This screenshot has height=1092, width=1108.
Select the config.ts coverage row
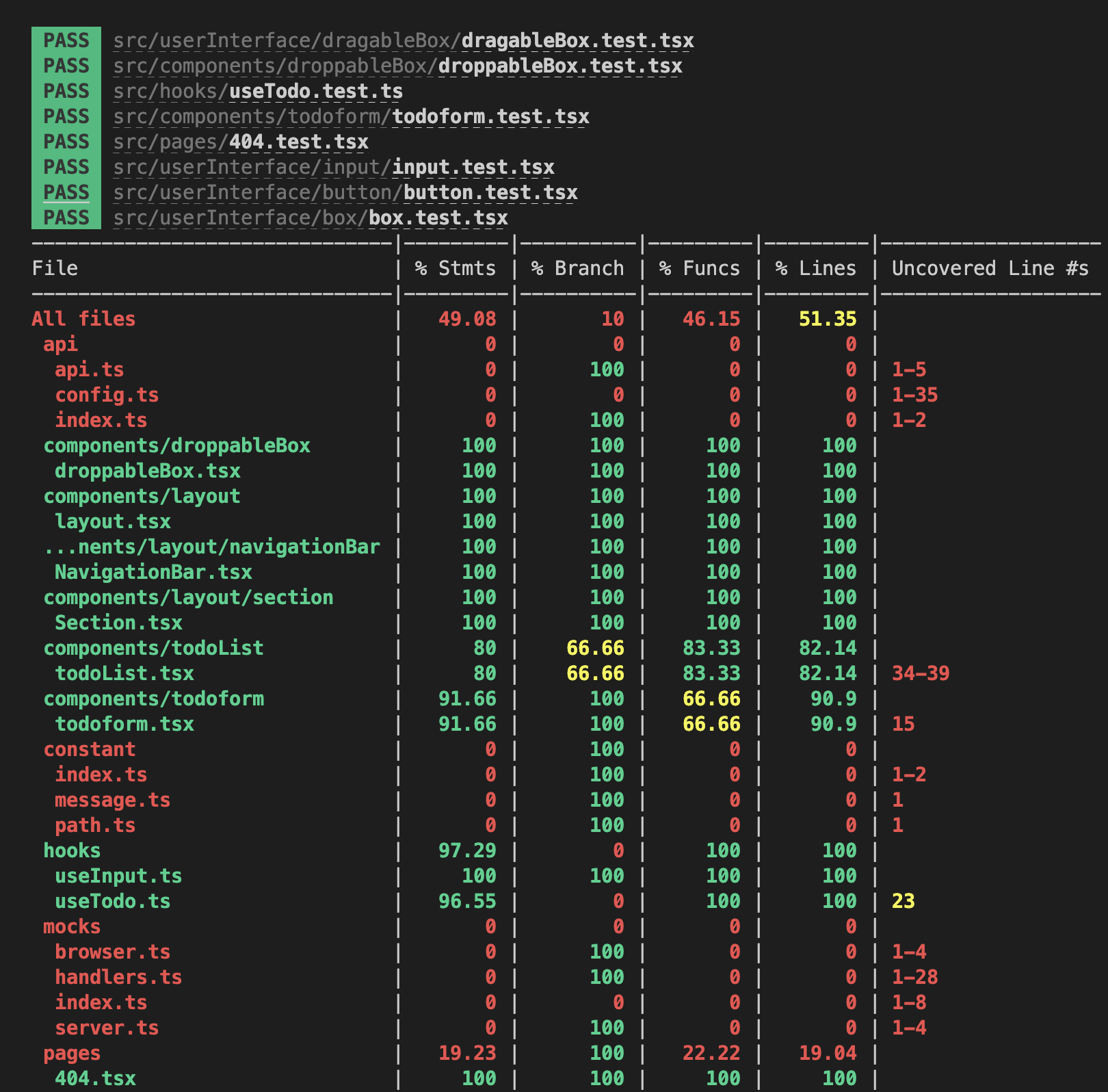click(x=107, y=395)
